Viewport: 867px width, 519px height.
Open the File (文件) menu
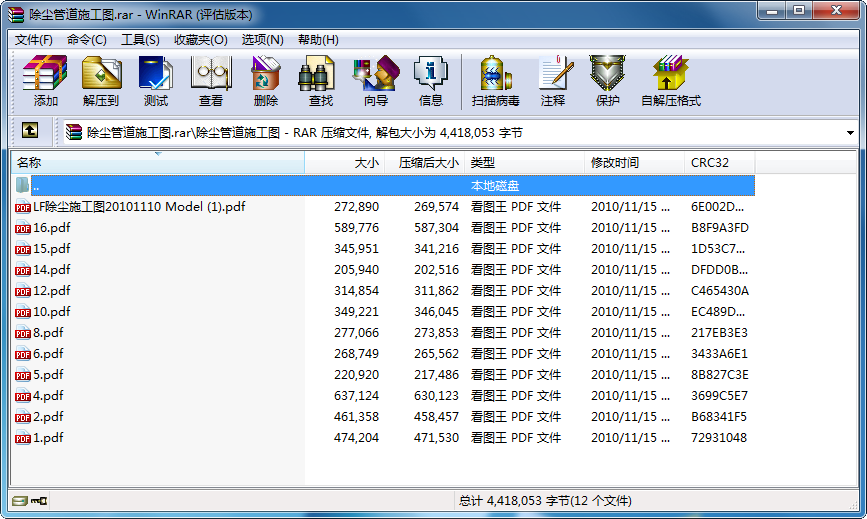(34, 40)
